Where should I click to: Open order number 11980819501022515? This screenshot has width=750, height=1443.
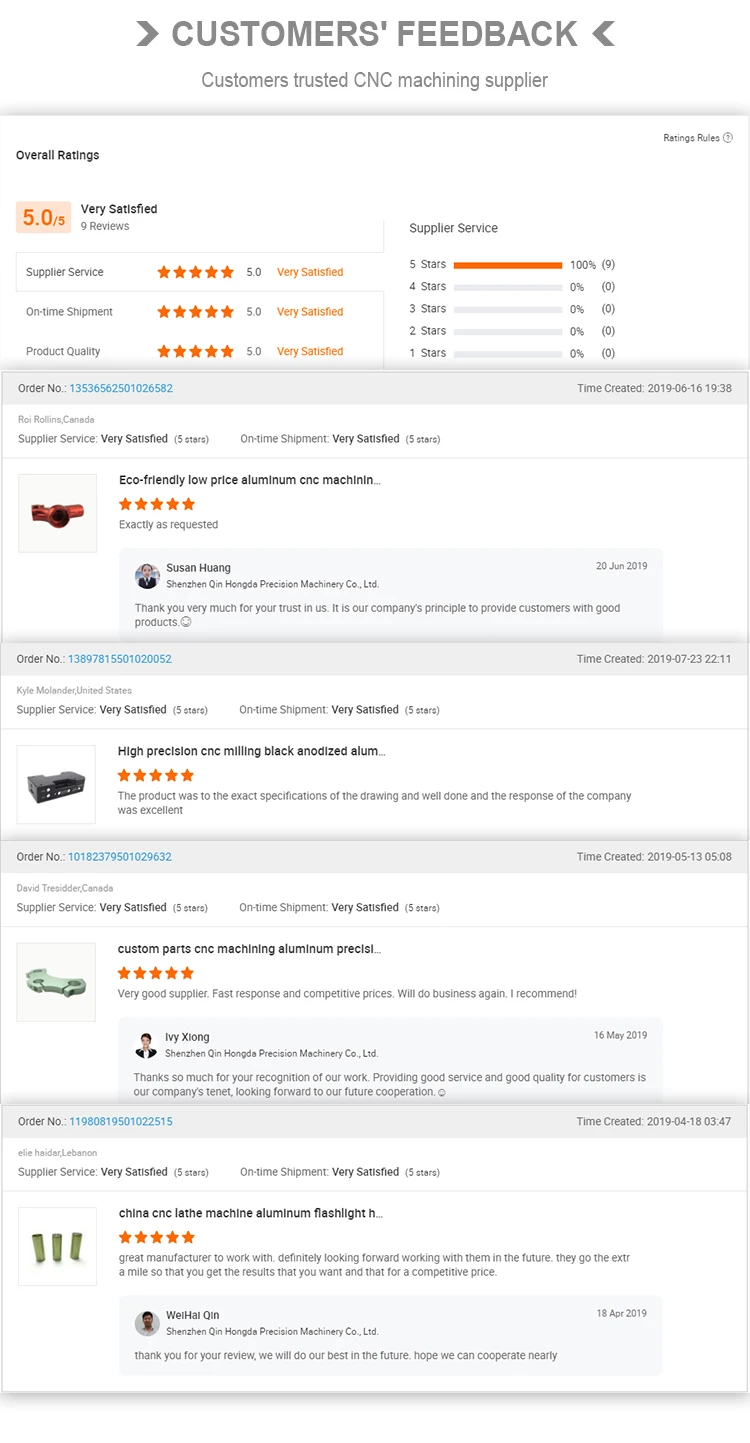click(121, 1122)
